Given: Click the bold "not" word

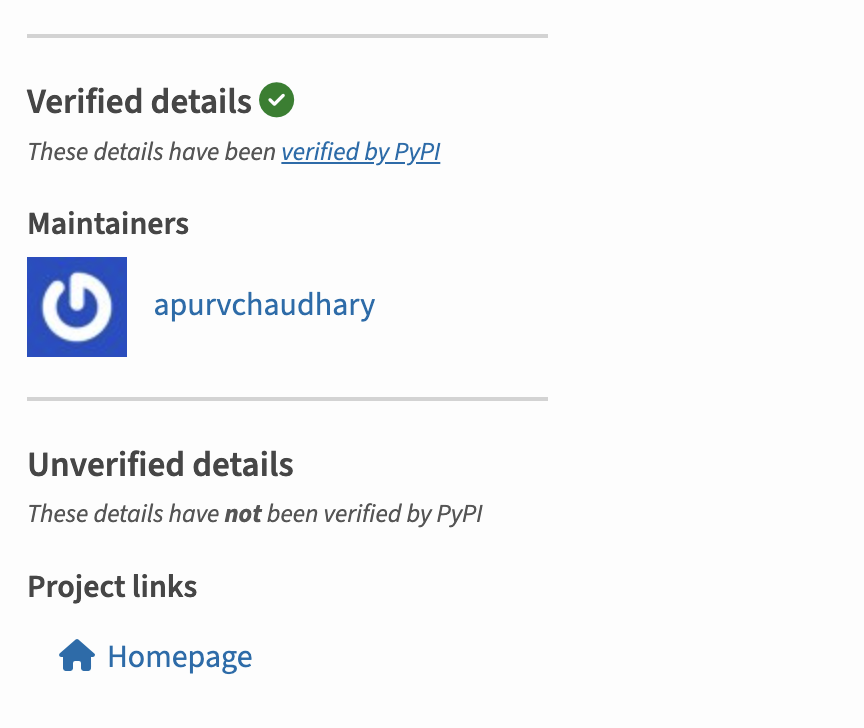Looking at the screenshot, I should coord(243,514).
